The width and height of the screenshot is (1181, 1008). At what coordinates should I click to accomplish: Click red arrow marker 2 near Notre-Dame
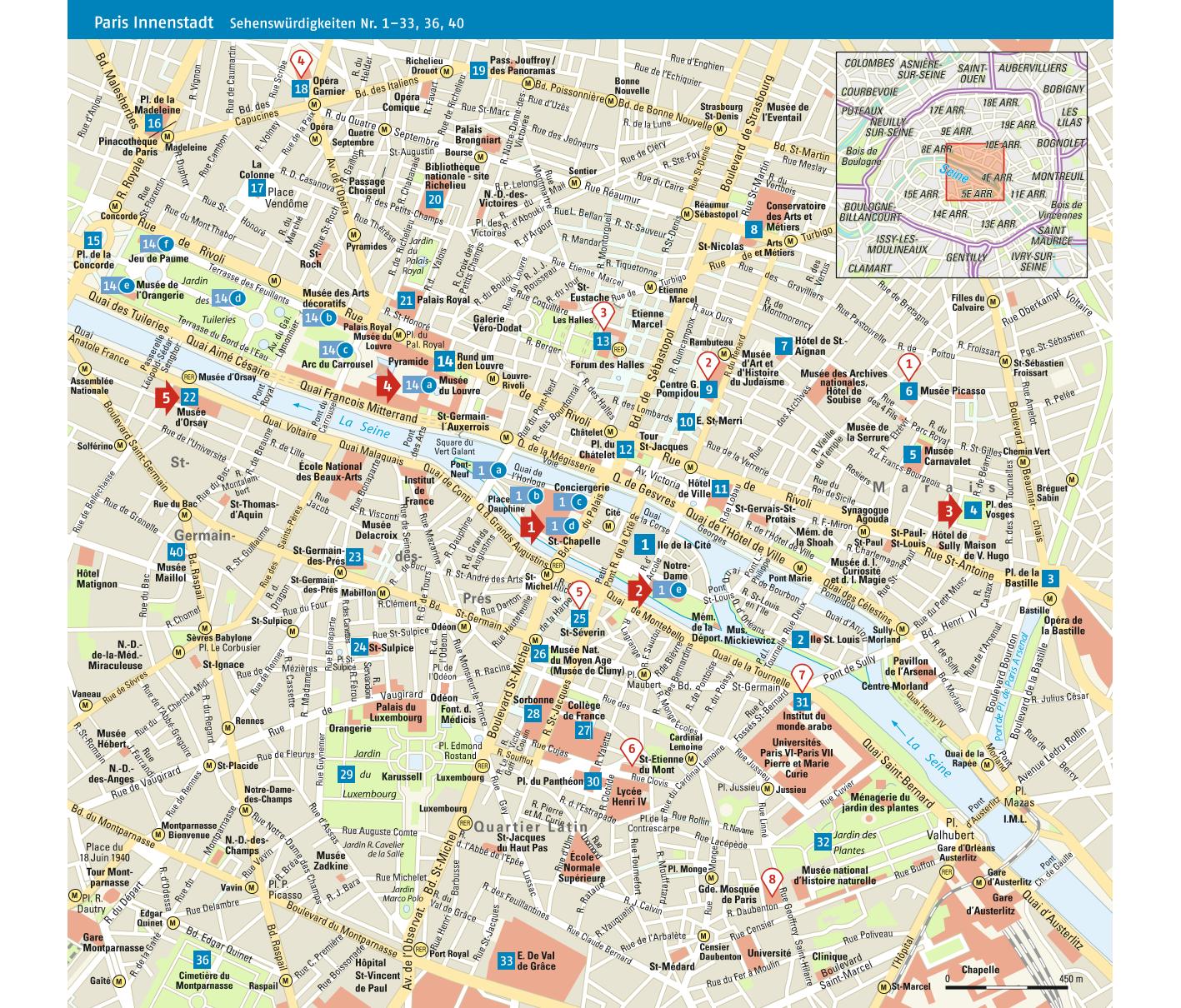(639, 591)
